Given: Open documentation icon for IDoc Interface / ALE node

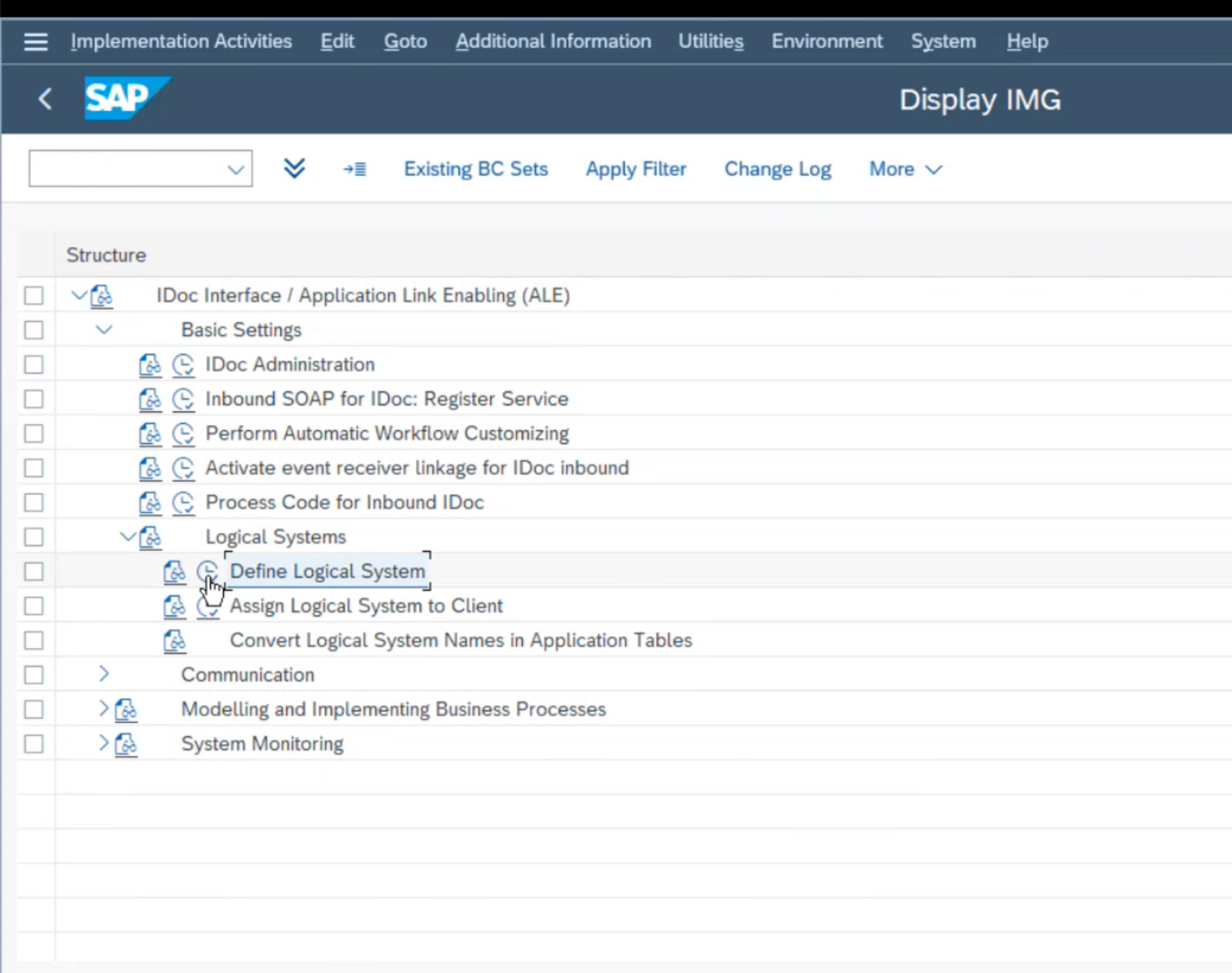Looking at the screenshot, I should tap(102, 296).
